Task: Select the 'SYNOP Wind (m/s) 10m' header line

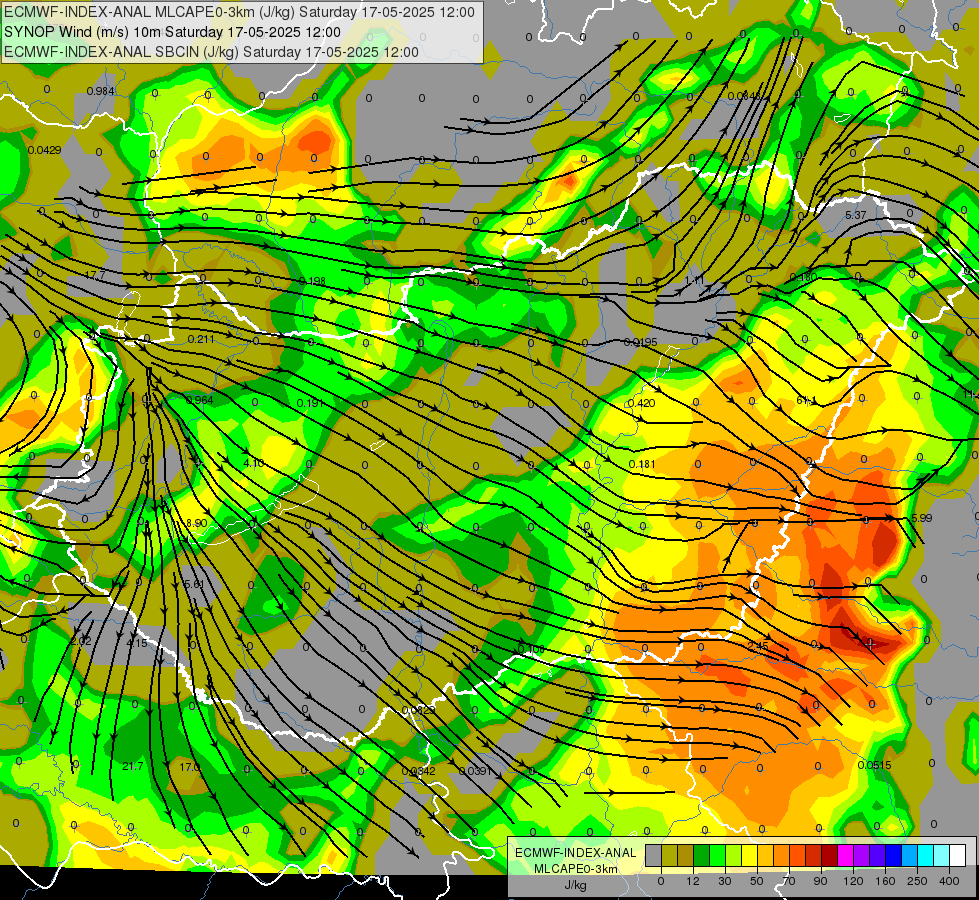Action: [172, 32]
